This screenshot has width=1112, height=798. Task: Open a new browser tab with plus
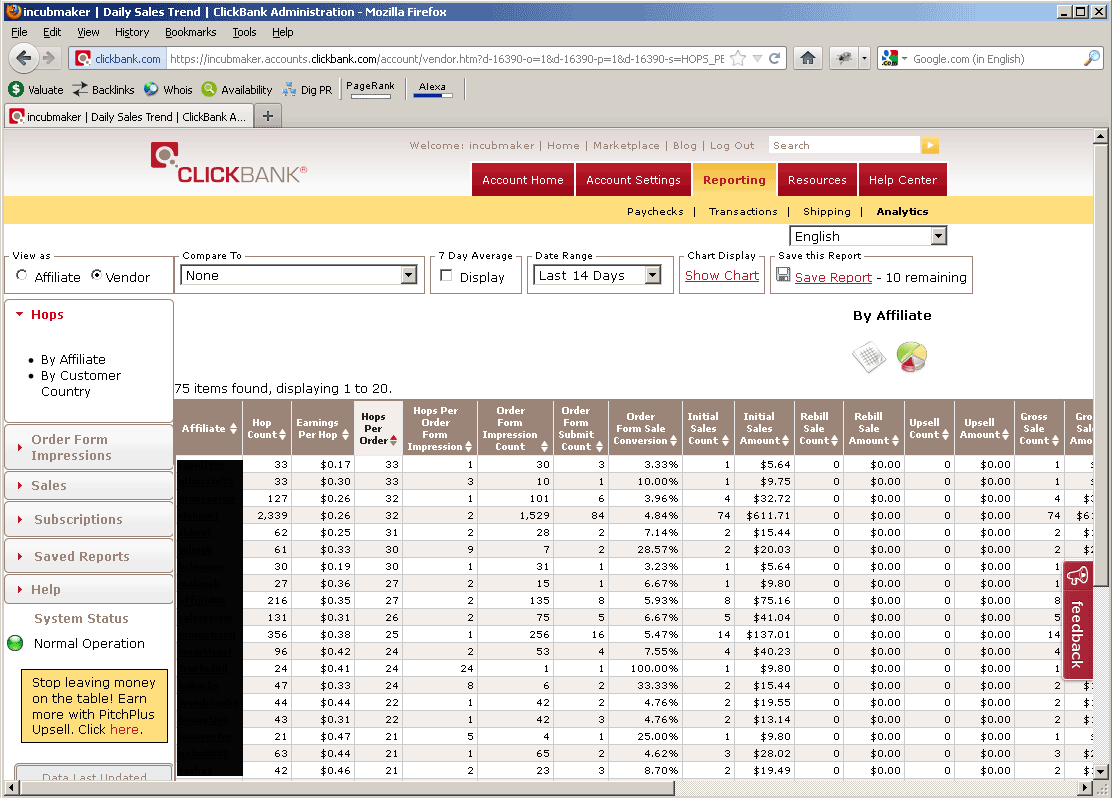(x=267, y=116)
